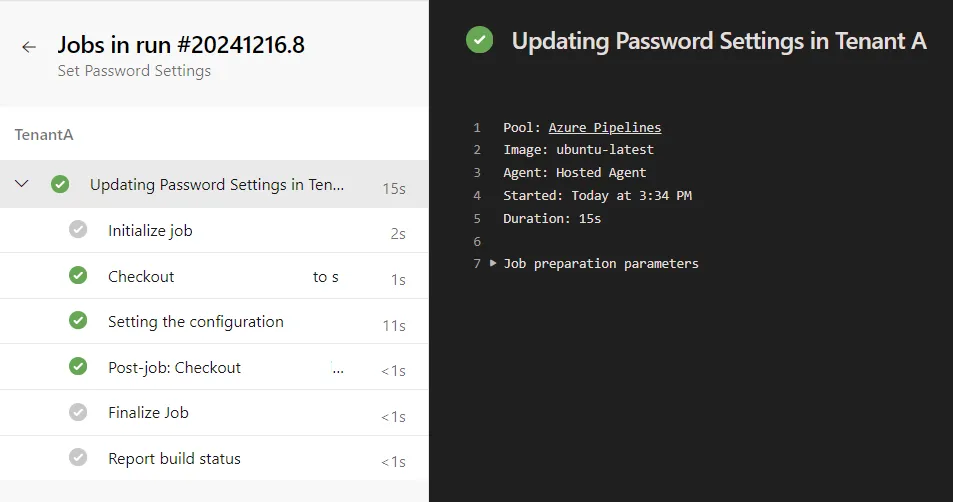Expand Job preparation parameters section
The width and height of the screenshot is (953, 502).
[493, 263]
